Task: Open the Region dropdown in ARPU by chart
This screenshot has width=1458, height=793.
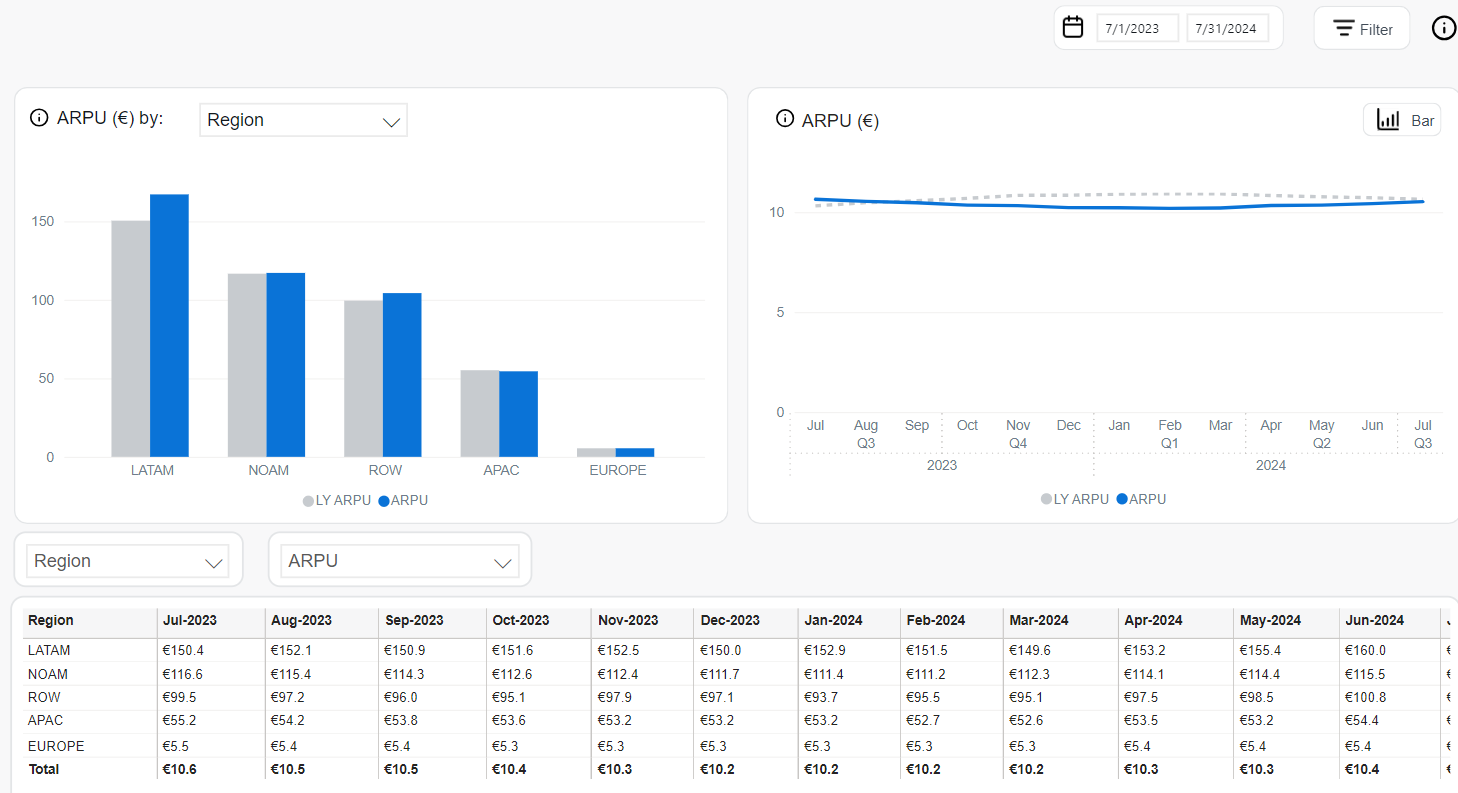Action: click(x=303, y=120)
